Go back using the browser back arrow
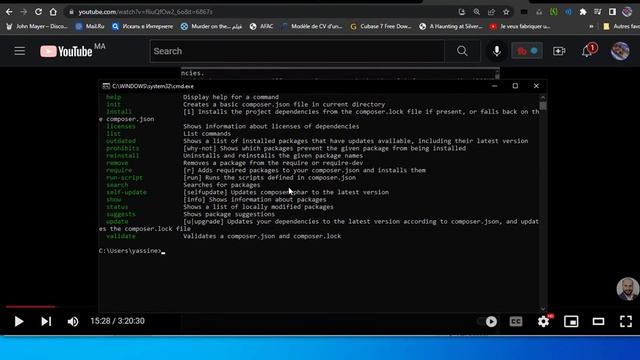640x360 pixels. click(x=9, y=12)
